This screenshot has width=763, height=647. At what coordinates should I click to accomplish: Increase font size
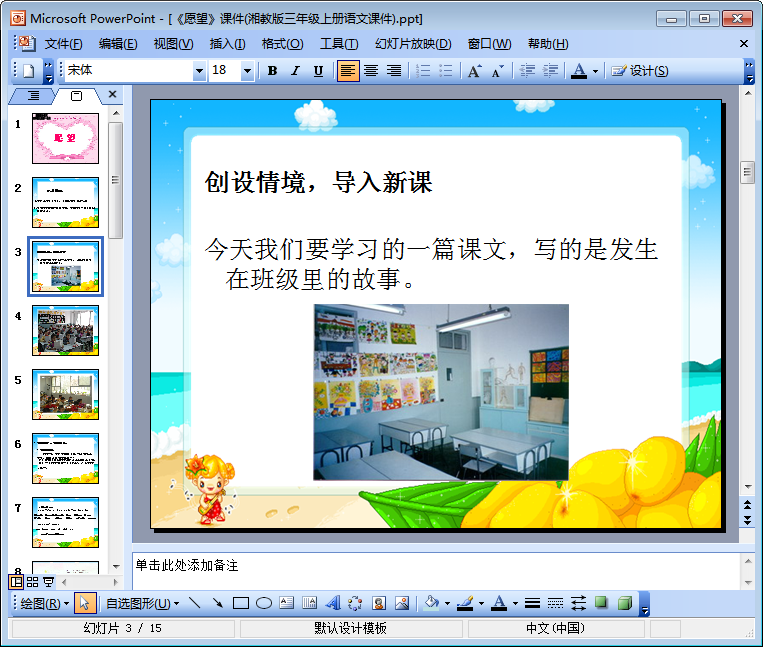point(474,71)
